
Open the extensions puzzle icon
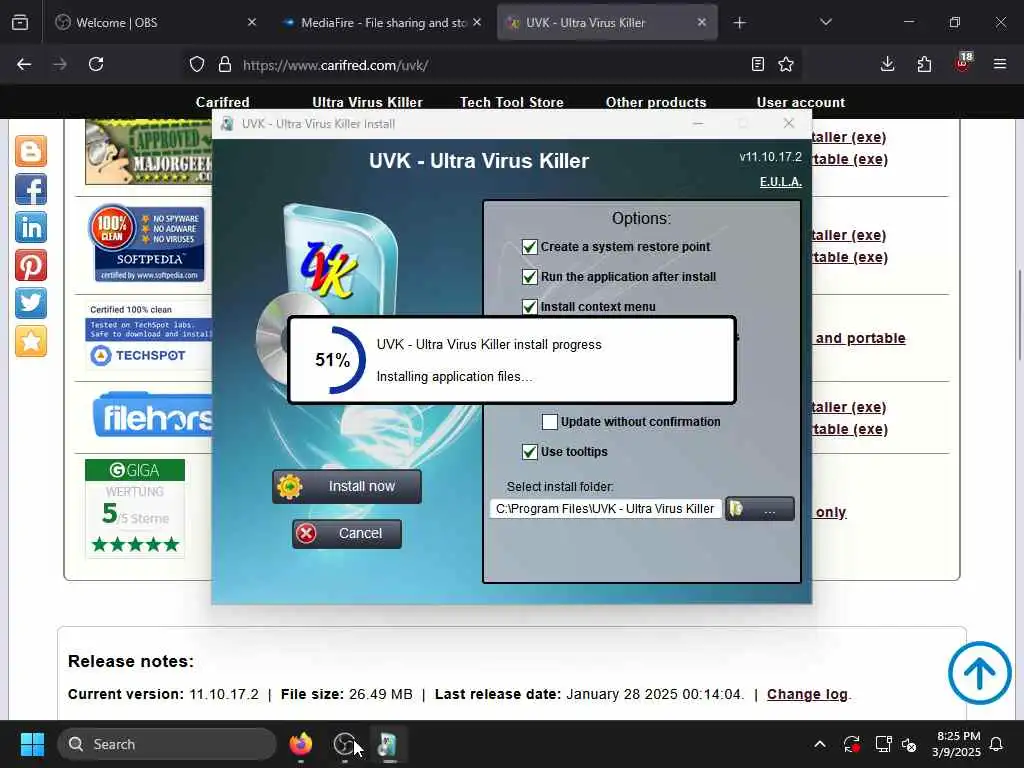tap(924, 64)
